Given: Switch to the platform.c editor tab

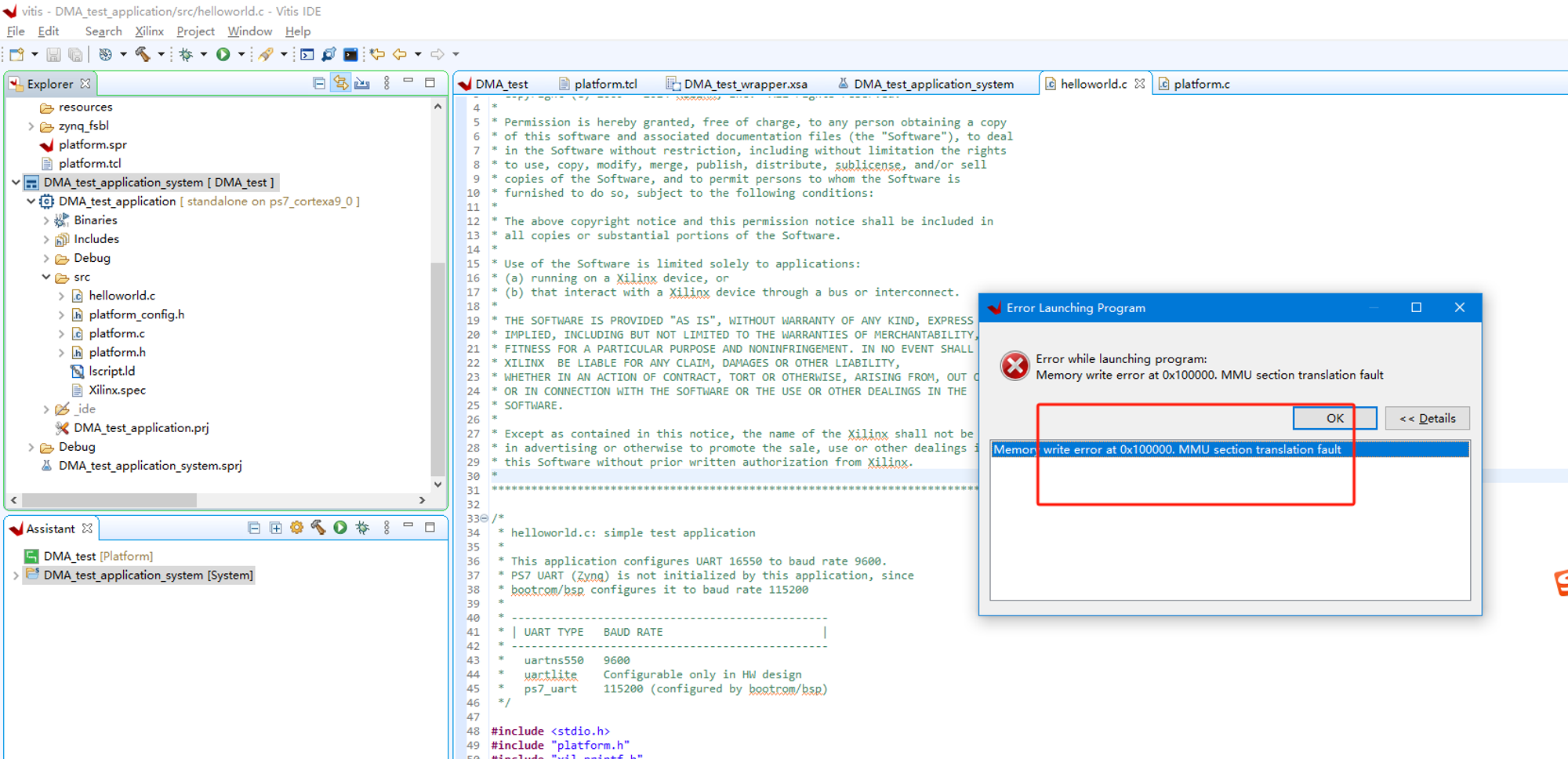Looking at the screenshot, I should click(1195, 84).
